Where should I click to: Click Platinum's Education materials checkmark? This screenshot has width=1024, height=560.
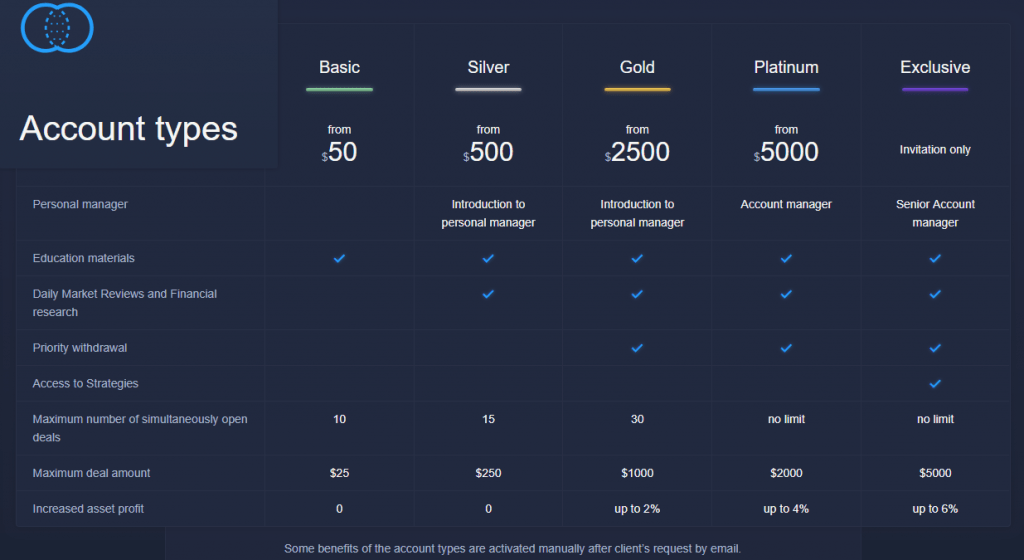pos(786,258)
